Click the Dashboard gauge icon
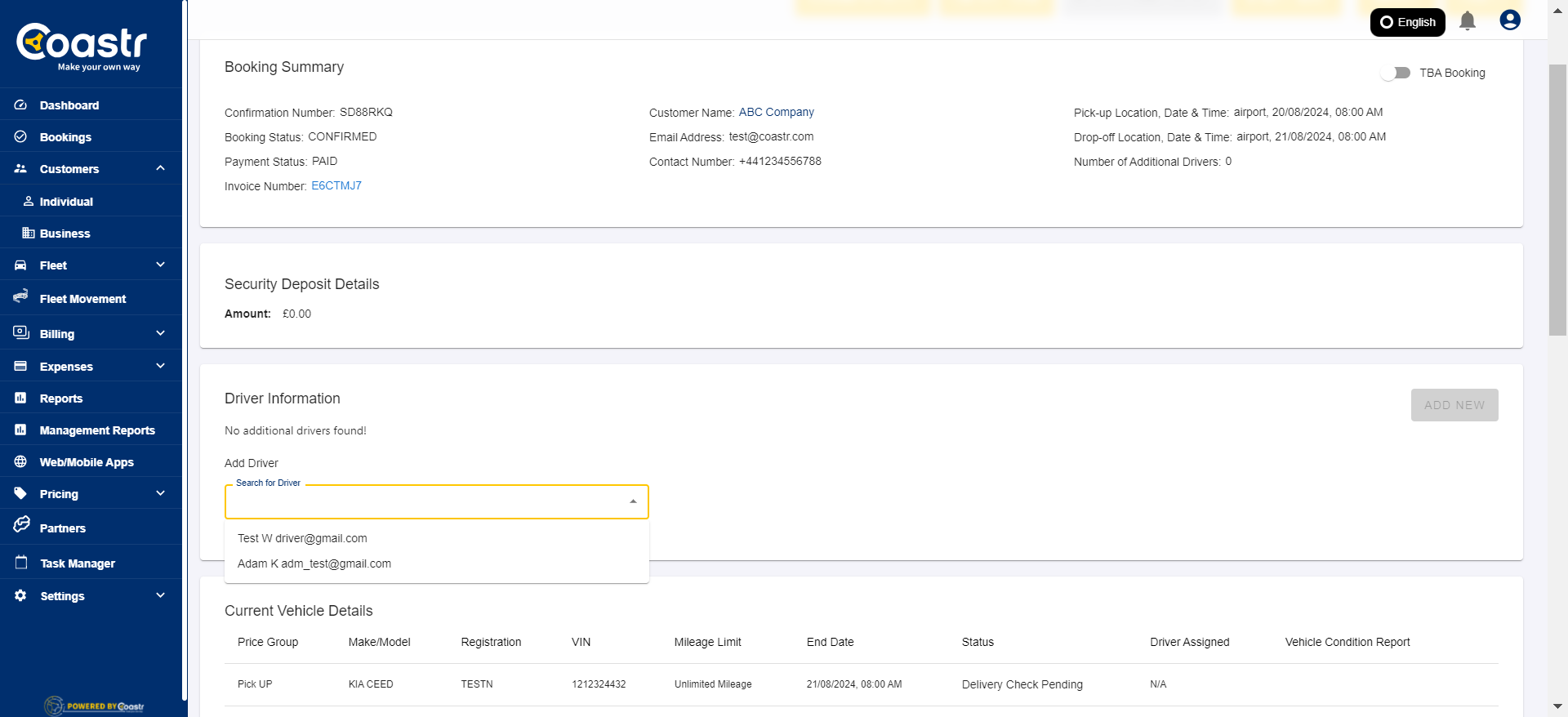The height and width of the screenshot is (717, 1568). [20, 105]
